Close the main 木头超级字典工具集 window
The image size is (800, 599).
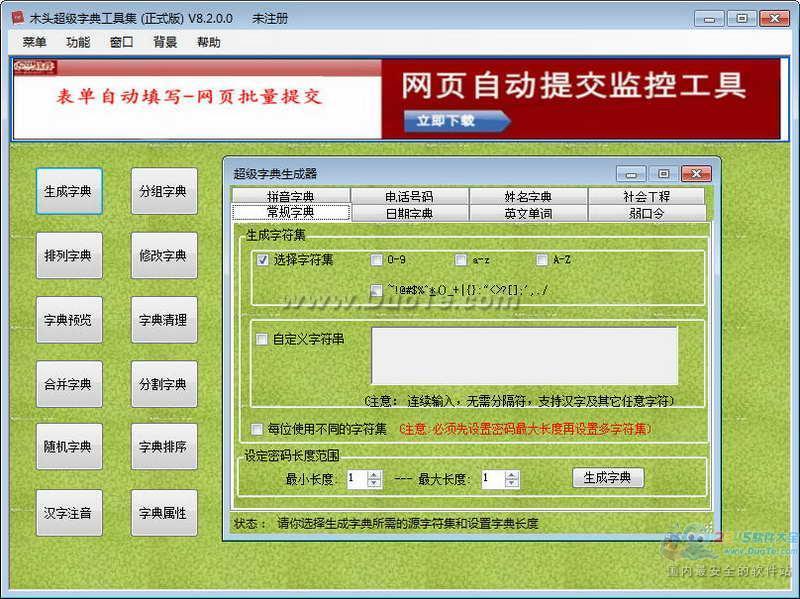774,19
